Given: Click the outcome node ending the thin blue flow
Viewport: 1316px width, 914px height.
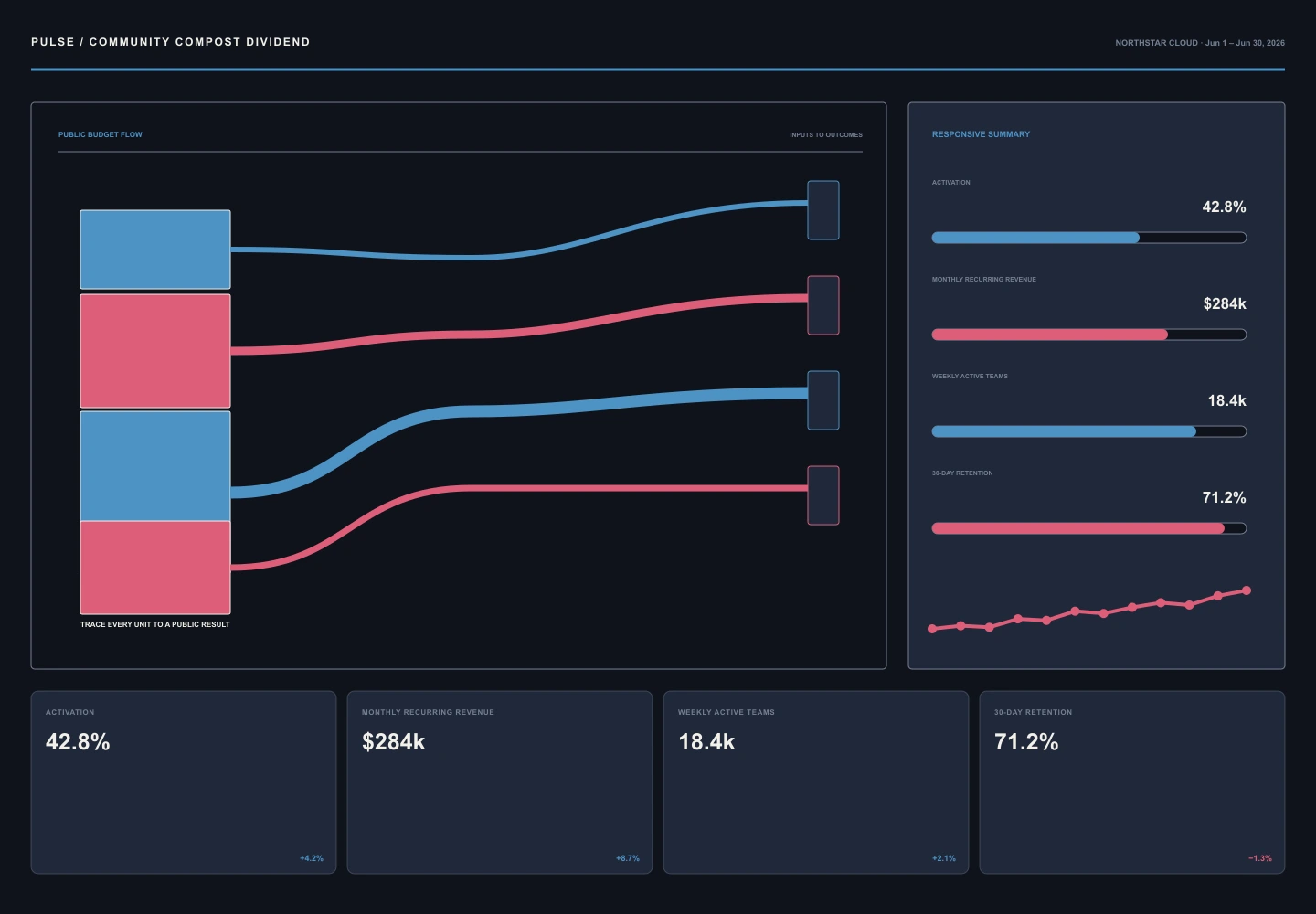Looking at the screenshot, I should [823, 210].
